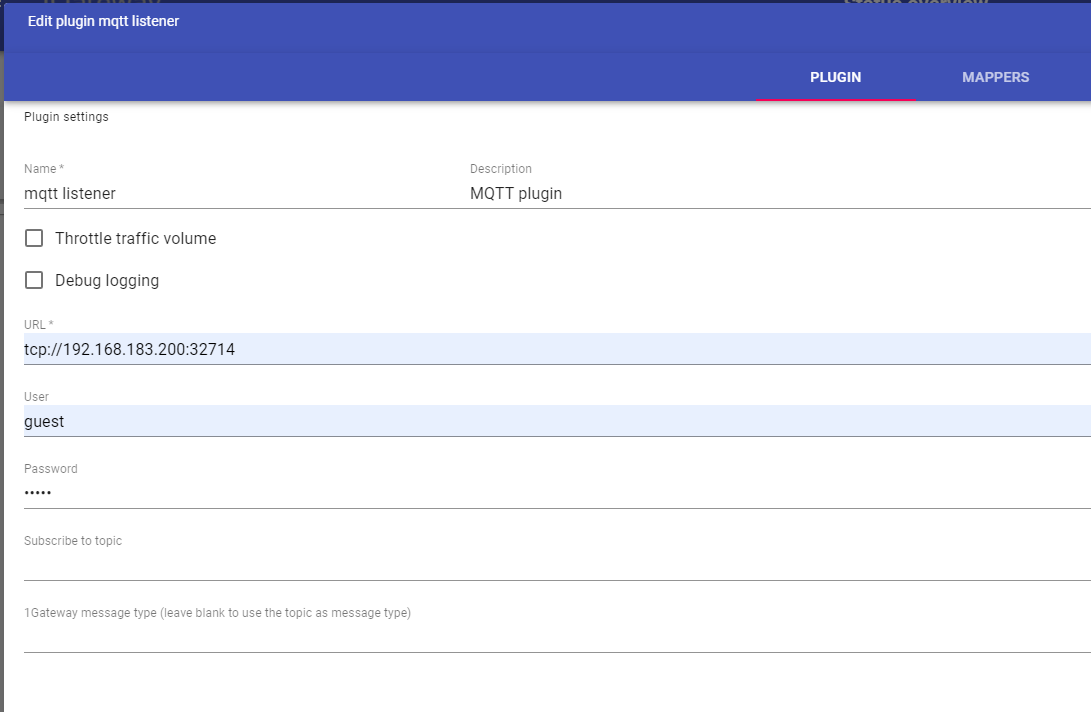Tick the Throttle traffic volume checkbox box

coord(34,238)
